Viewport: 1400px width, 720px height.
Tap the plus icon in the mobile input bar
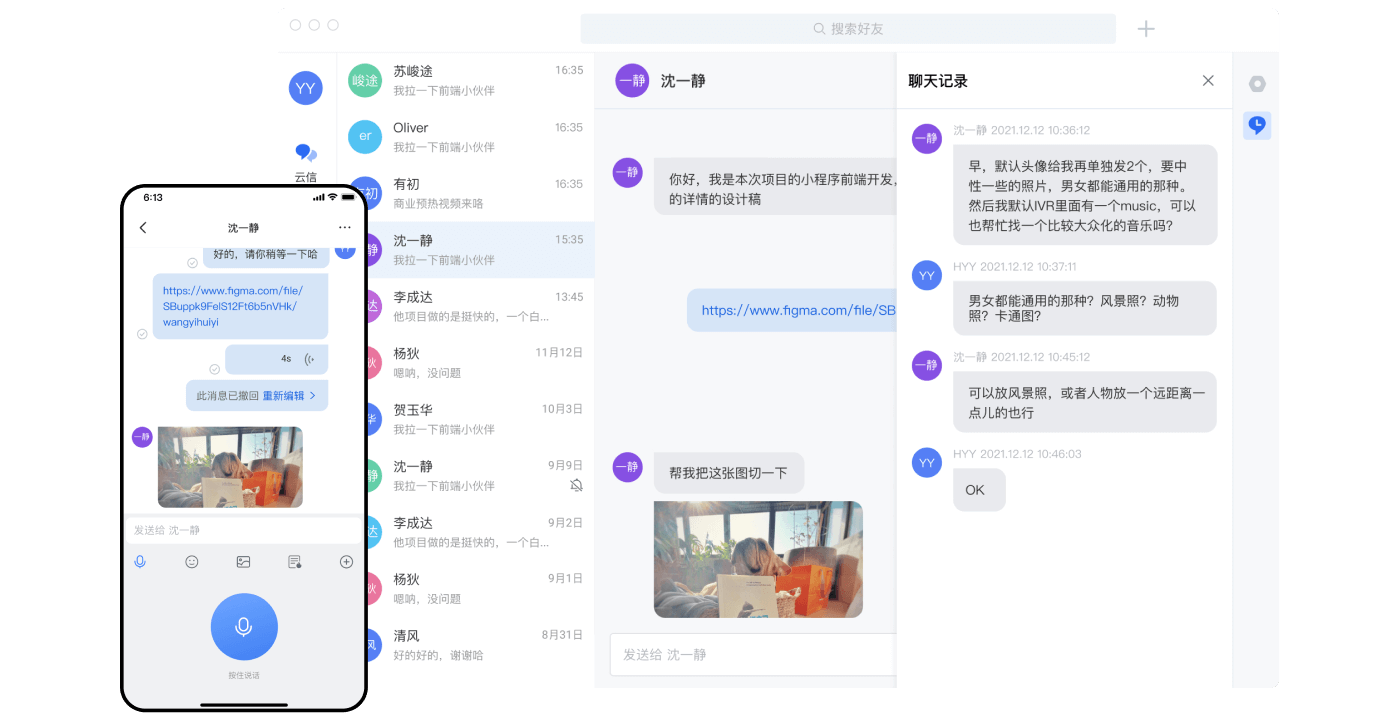[346, 561]
